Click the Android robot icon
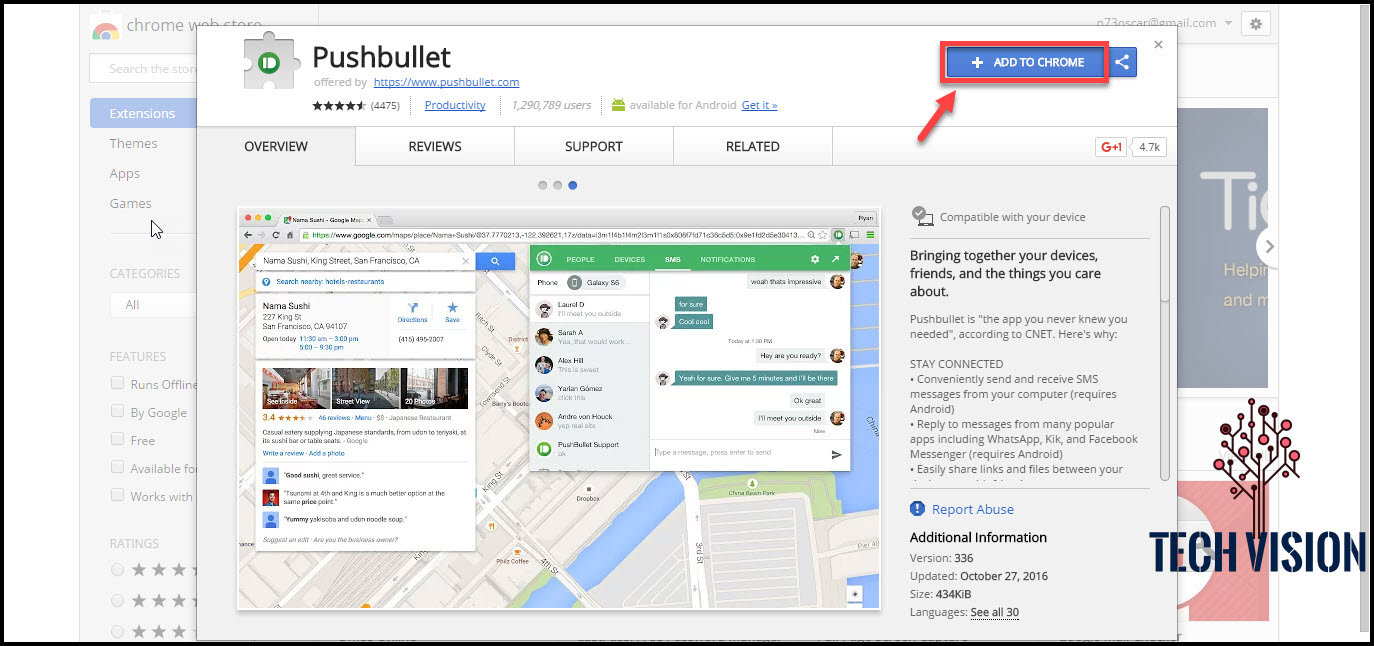The width and height of the screenshot is (1374, 646). click(x=617, y=105)
